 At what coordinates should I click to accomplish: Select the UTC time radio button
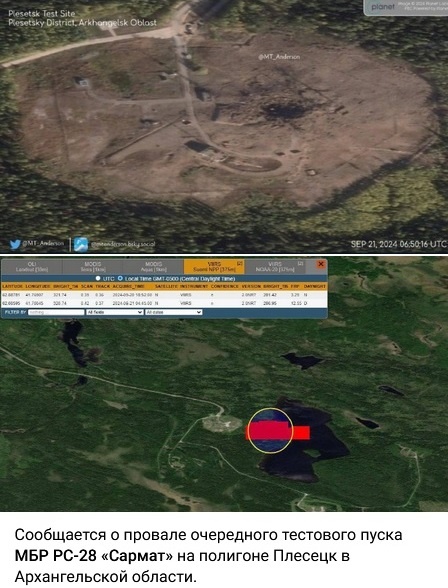[x=98, y=279]
